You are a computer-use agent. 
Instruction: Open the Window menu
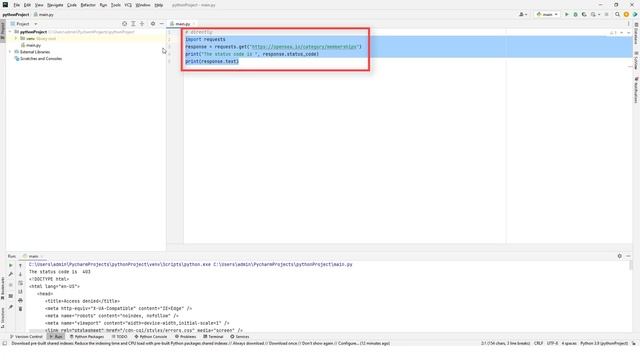point(143,5)
